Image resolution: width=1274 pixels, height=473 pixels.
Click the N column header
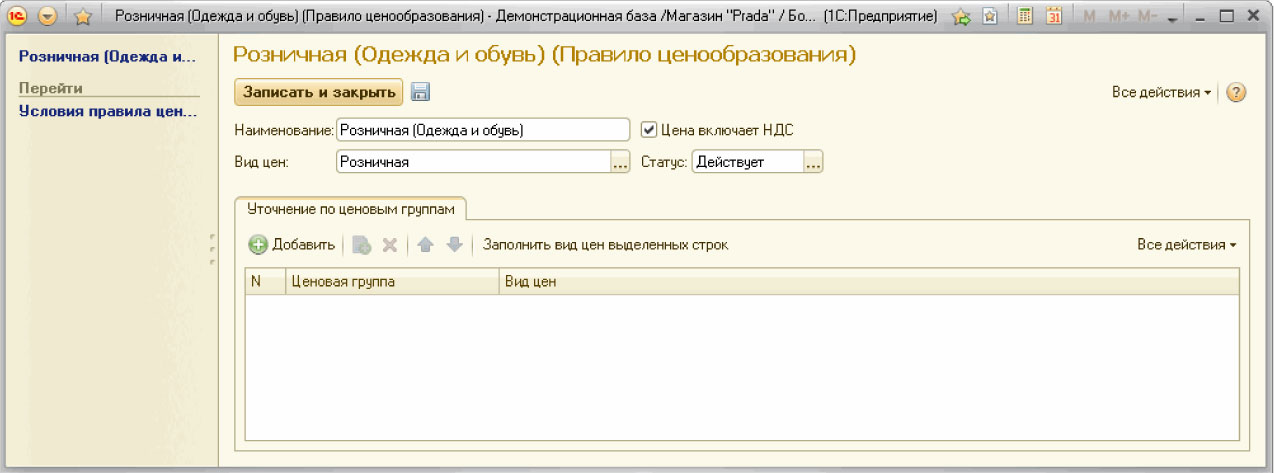point(266,282)
